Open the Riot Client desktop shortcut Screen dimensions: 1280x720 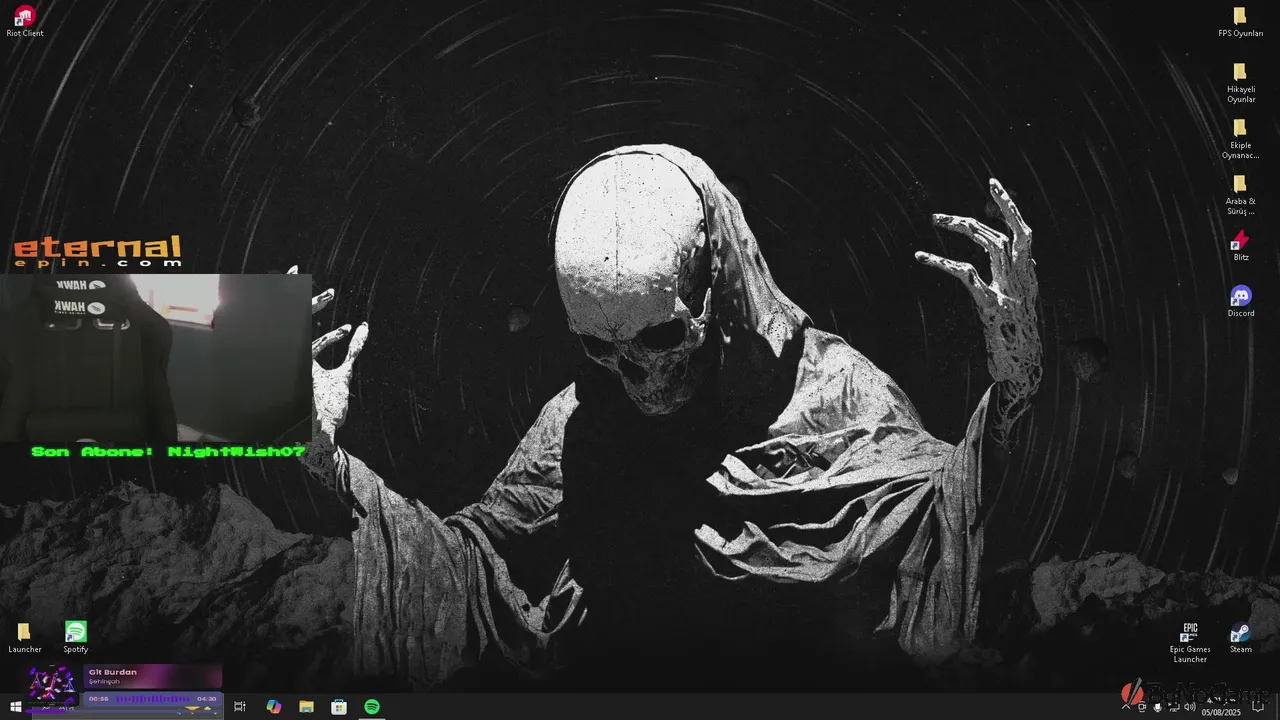point(25,21)
